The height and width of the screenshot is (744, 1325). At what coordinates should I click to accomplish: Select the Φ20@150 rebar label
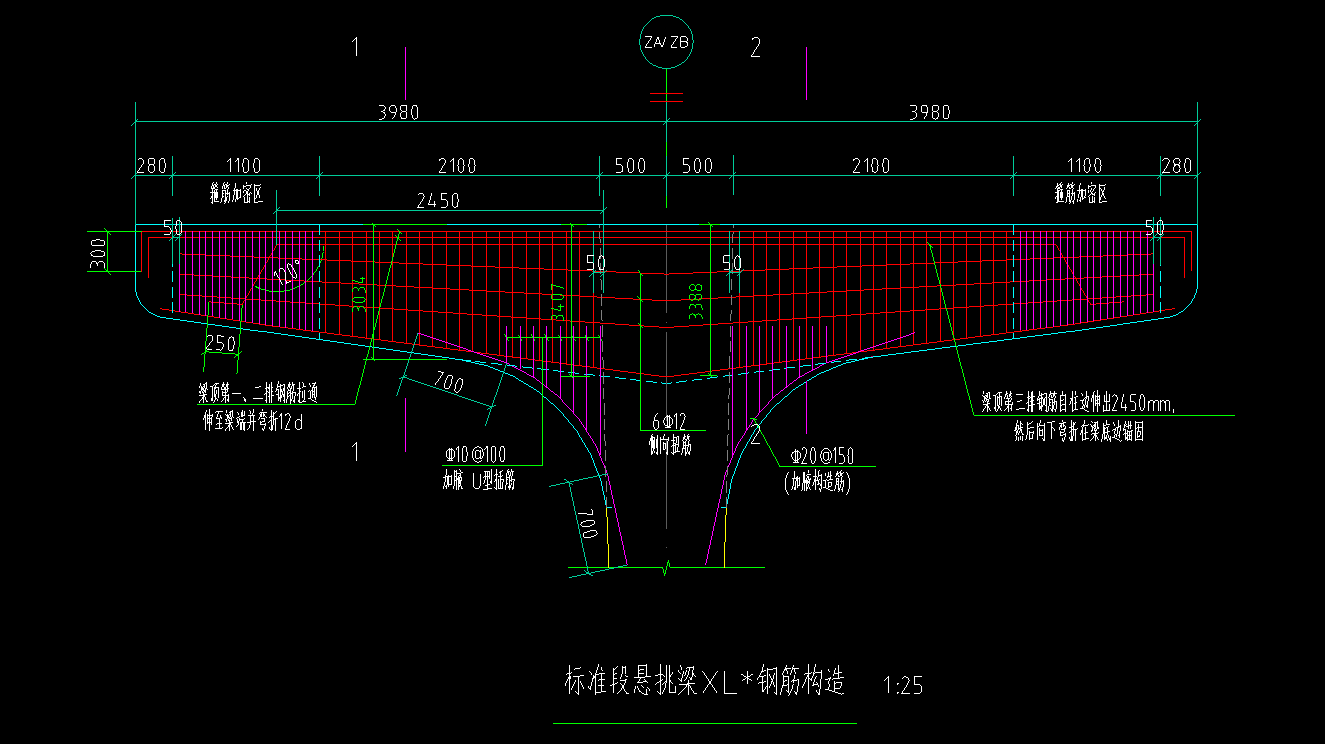[x=822, y=456]
